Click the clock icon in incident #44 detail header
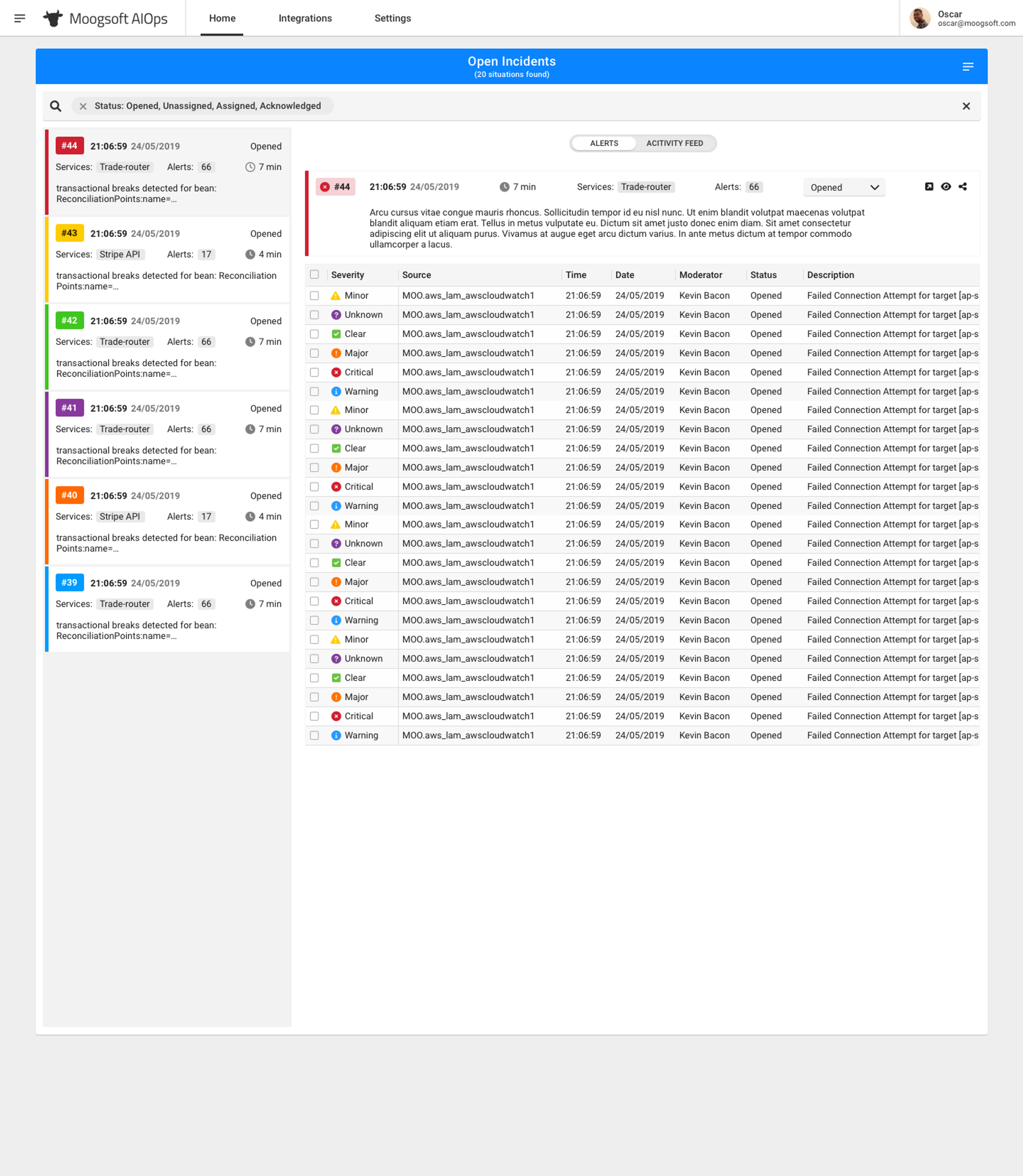The width and height of the screenshot is (1023, 1176). coord(504,187)
